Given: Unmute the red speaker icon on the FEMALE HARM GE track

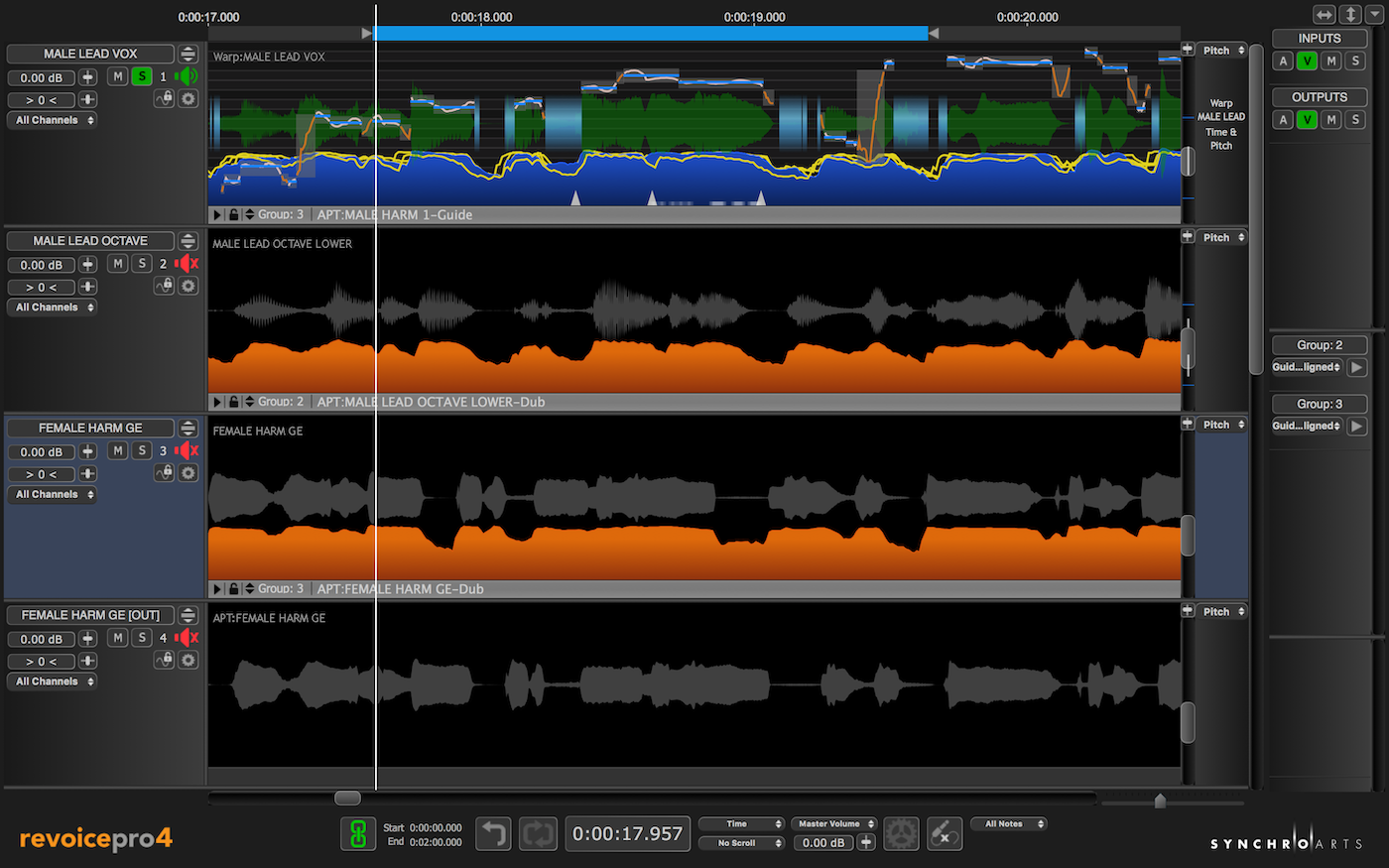Looking at the screenshot, I should [187, 450].
